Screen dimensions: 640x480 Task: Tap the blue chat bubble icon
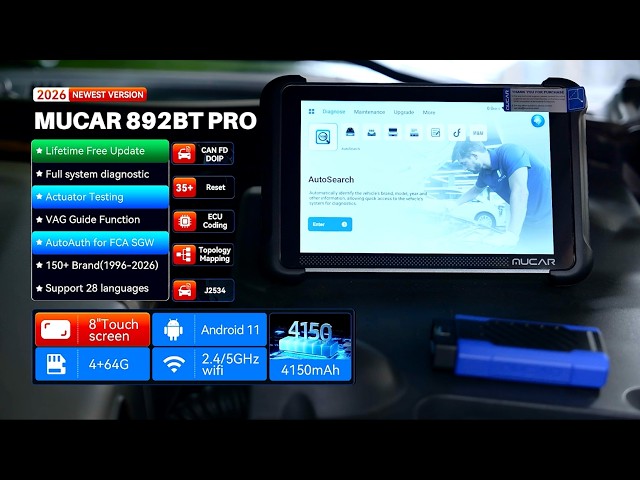[x=538, y=121]
